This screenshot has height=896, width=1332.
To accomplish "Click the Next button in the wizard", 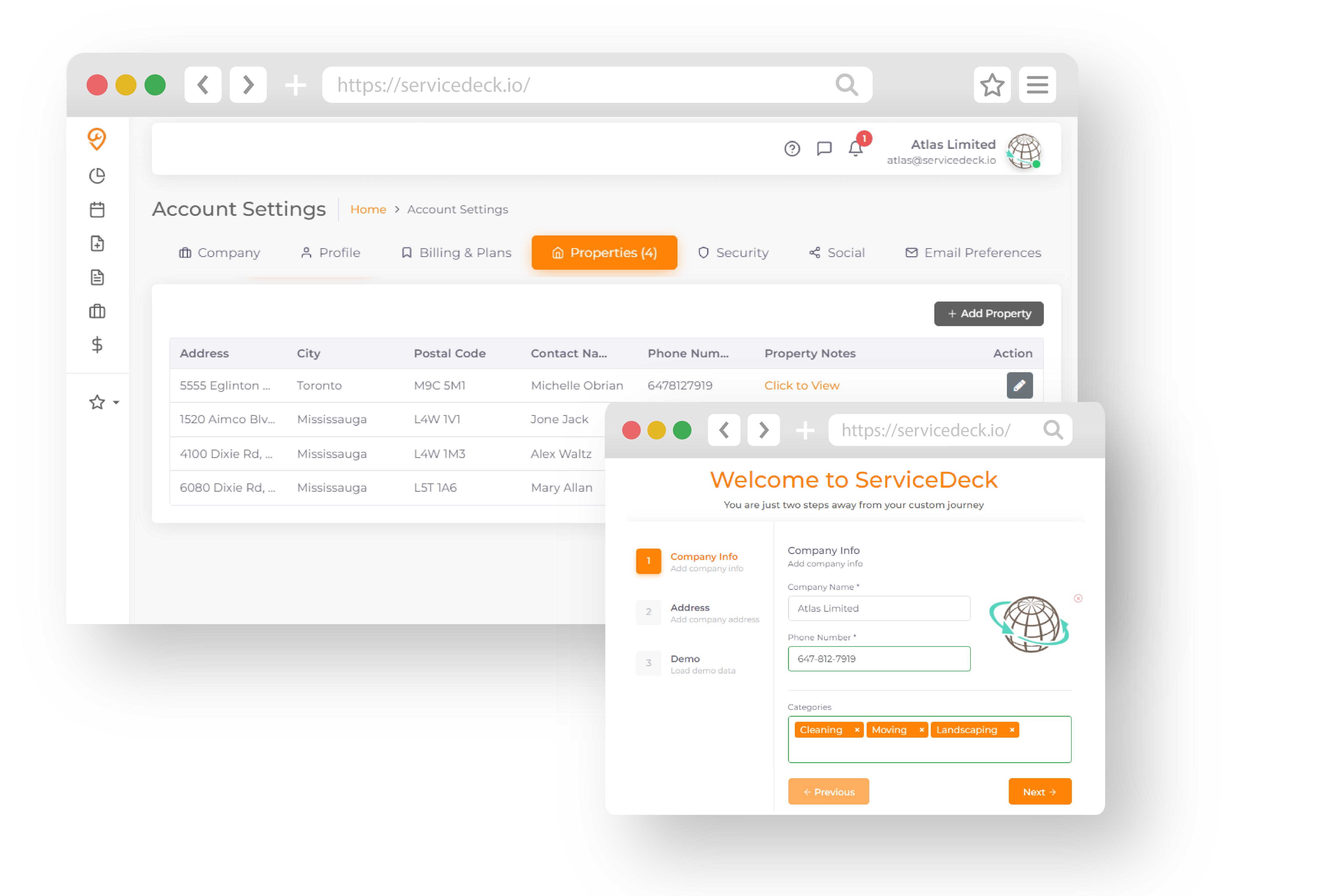I will coord(1040,792).
